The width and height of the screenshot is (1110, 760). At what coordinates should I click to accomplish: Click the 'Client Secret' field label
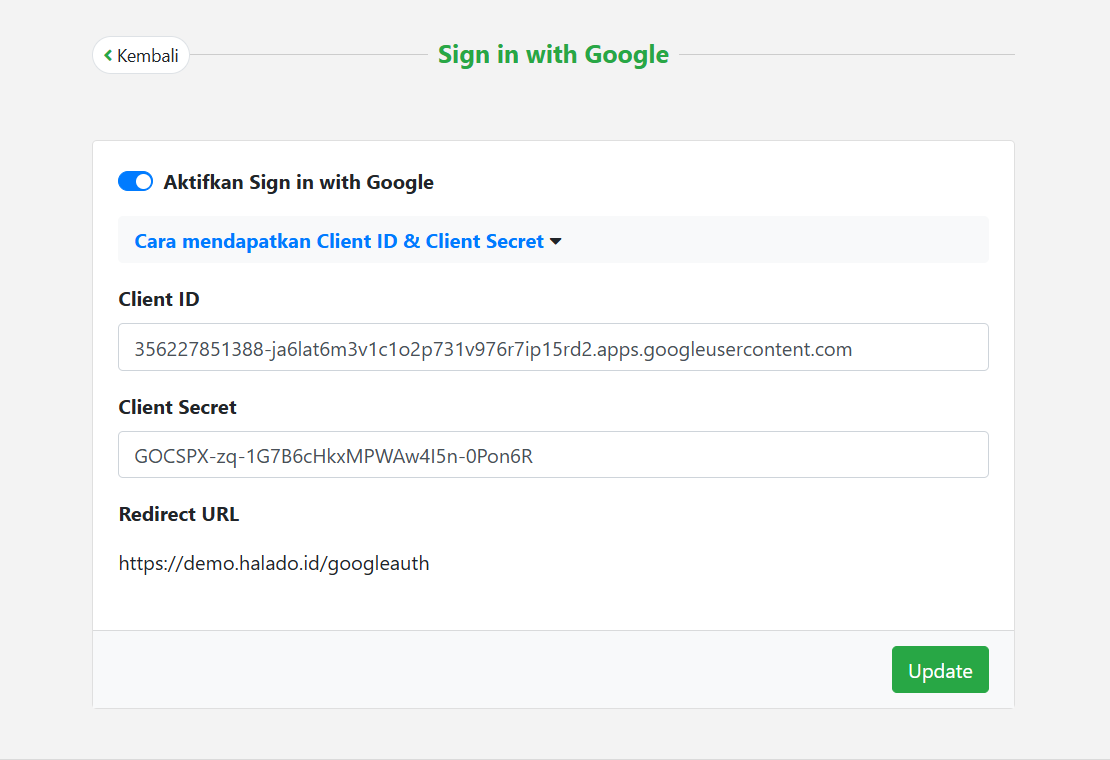click(177, 407)
